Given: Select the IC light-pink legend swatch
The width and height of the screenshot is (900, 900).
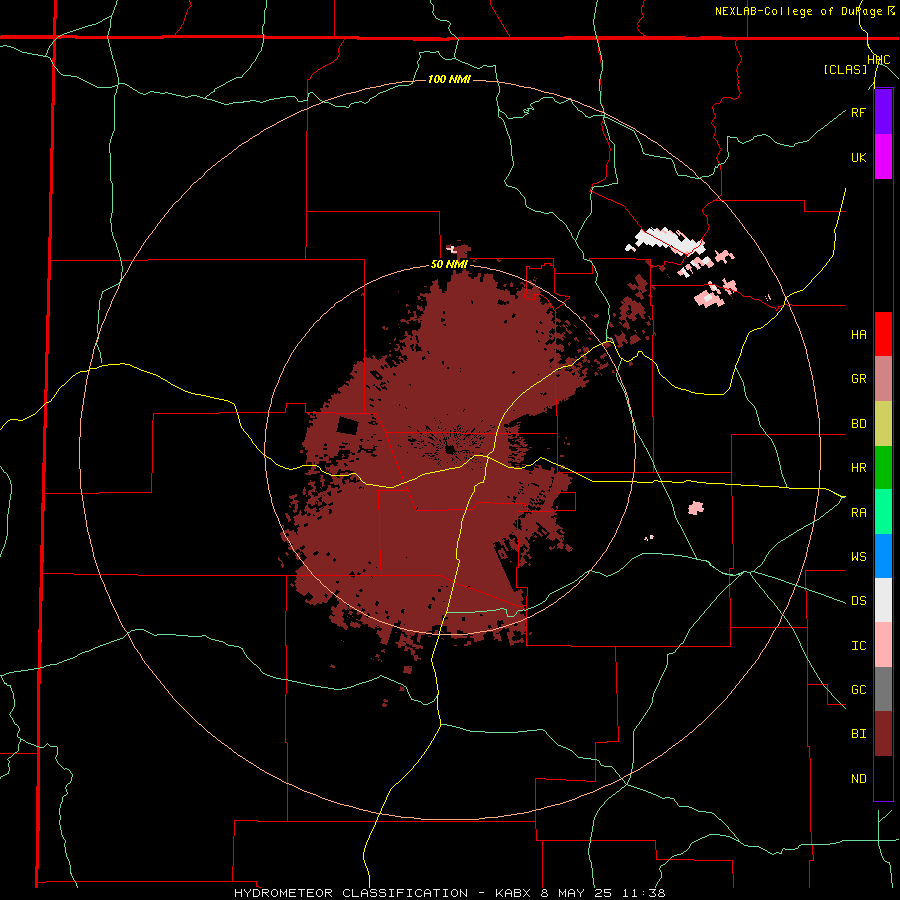Looking at the screenshot, I should [x=883, y=645].
